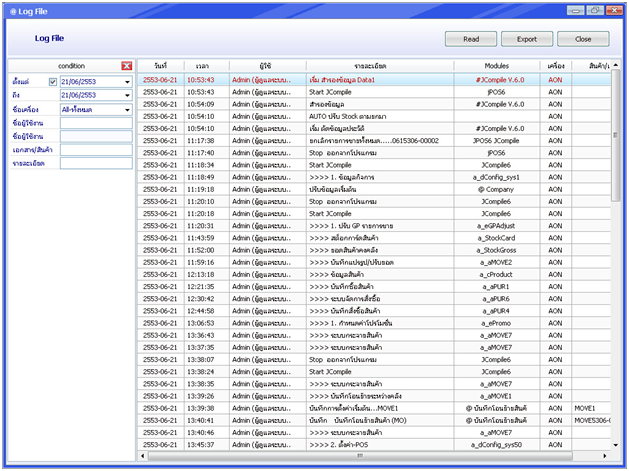Click module cell a_aPUR1
This screenshot has height=471, width=629.
(497, 286)
